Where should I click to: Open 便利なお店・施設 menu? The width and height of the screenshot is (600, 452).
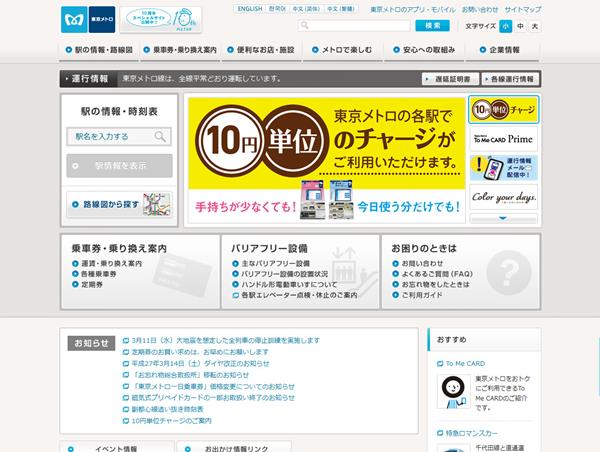[261, 50]
